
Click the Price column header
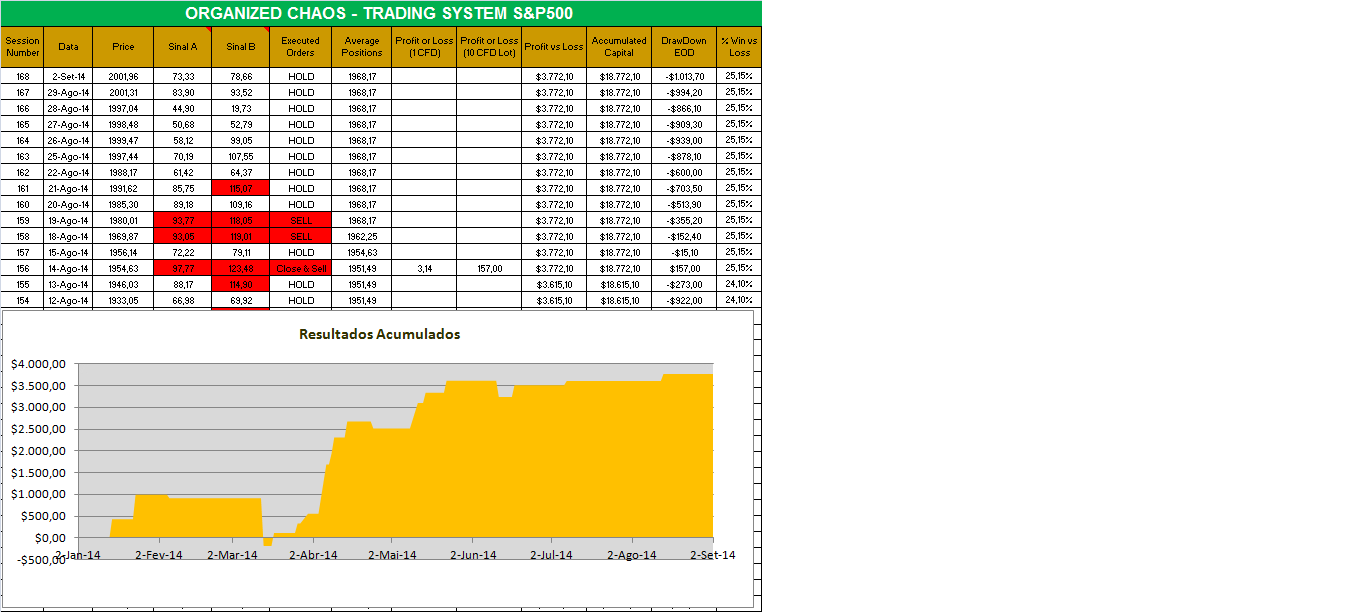pos(124,47)
